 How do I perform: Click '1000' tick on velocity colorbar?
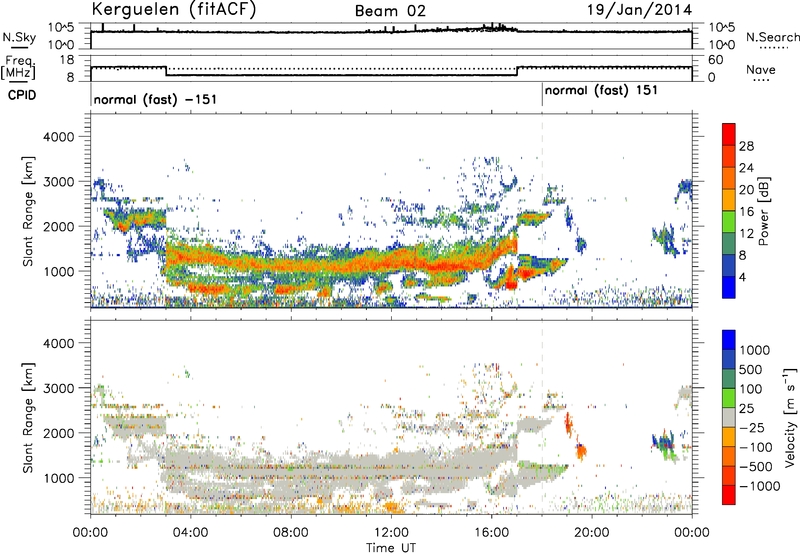(x=755, y=350)
